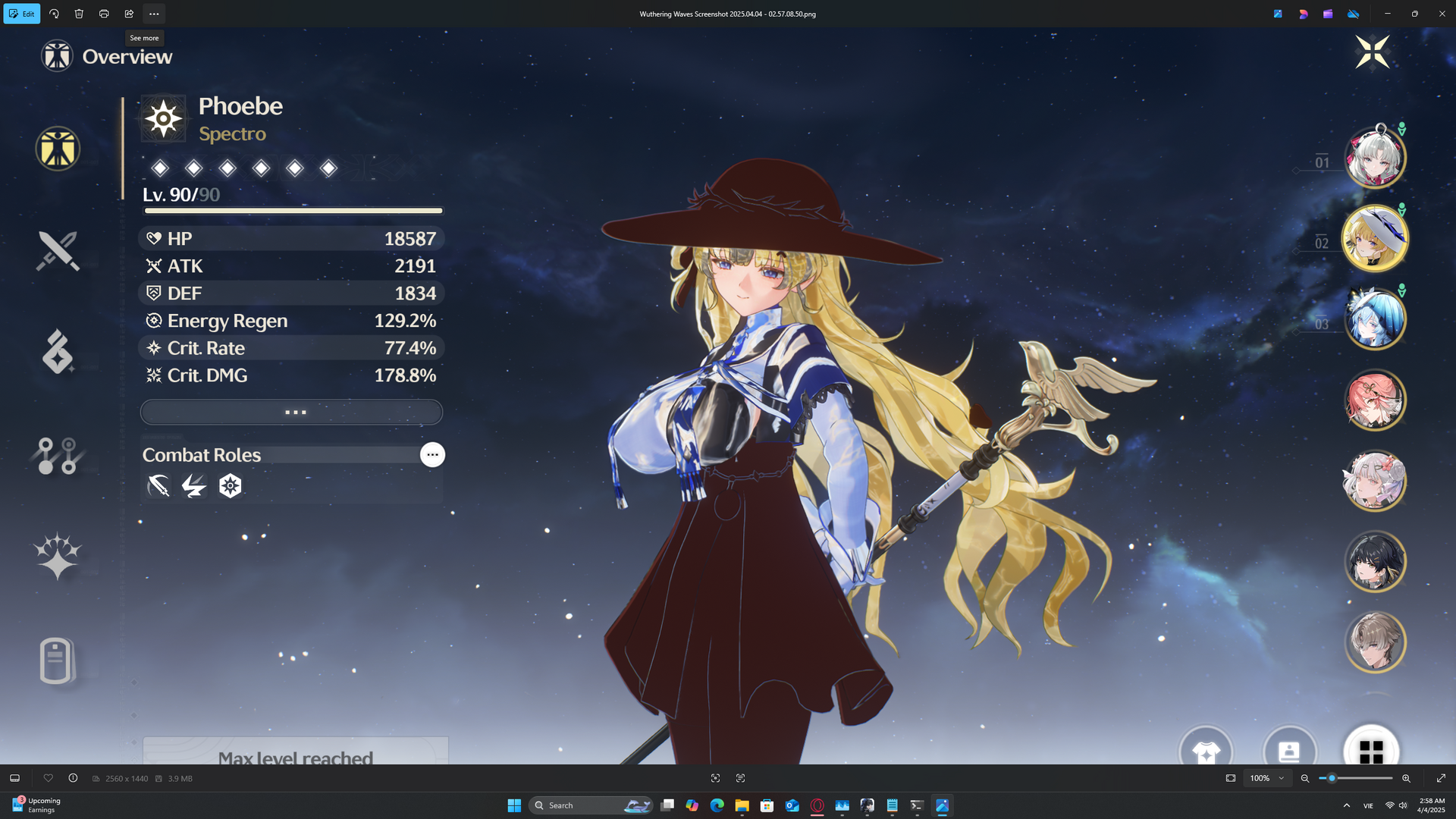Open the 100% zoom level dropdown
The image size is (1456, 819).
(1267, 778)
